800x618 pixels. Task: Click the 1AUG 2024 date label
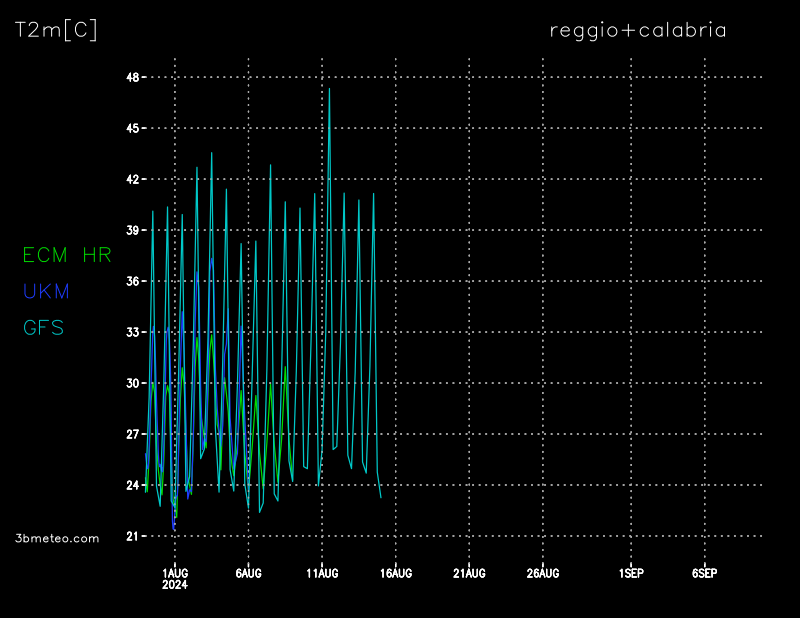(x=175, y=578)
